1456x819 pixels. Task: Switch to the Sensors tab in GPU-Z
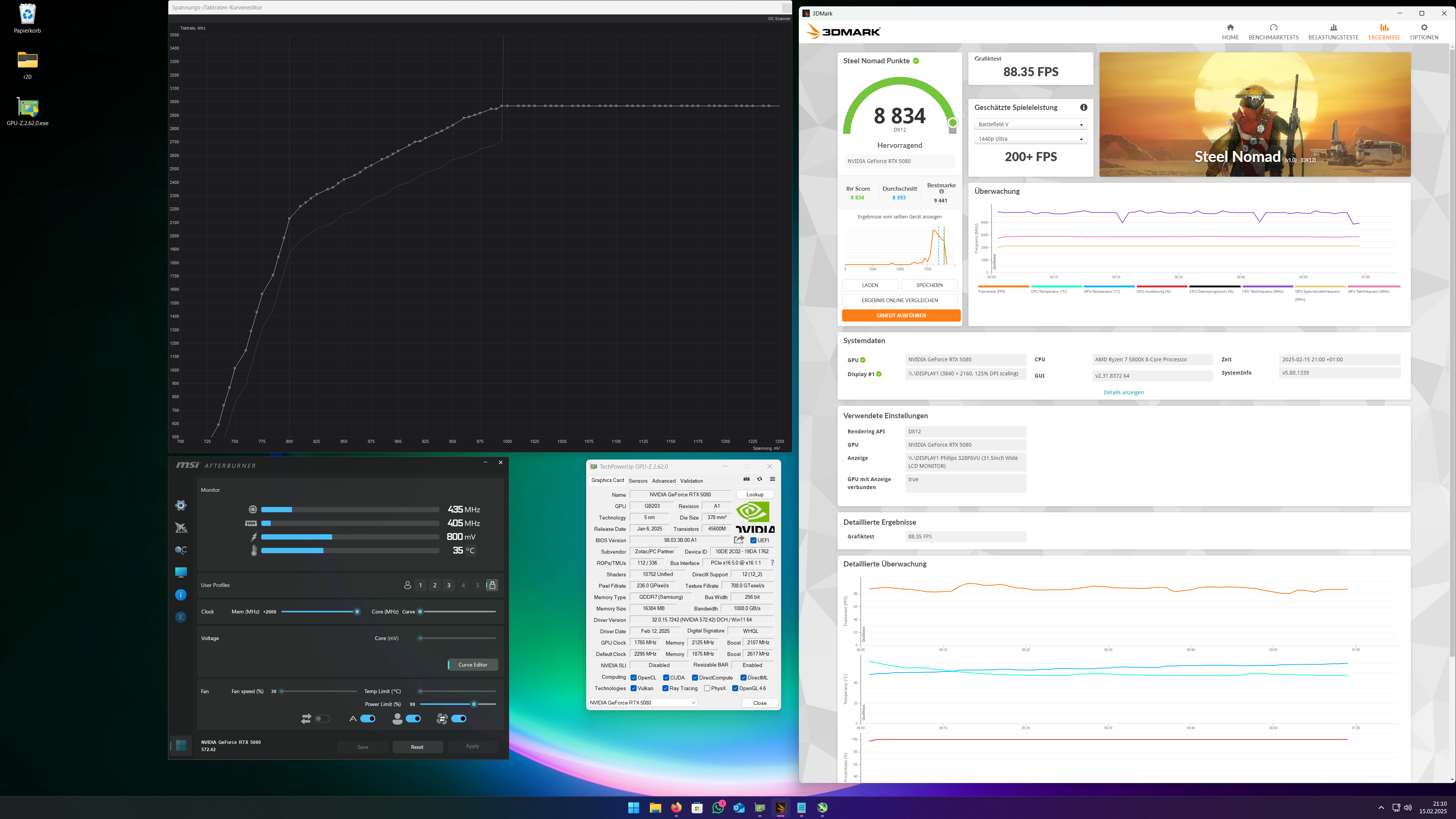coord(637,481)
